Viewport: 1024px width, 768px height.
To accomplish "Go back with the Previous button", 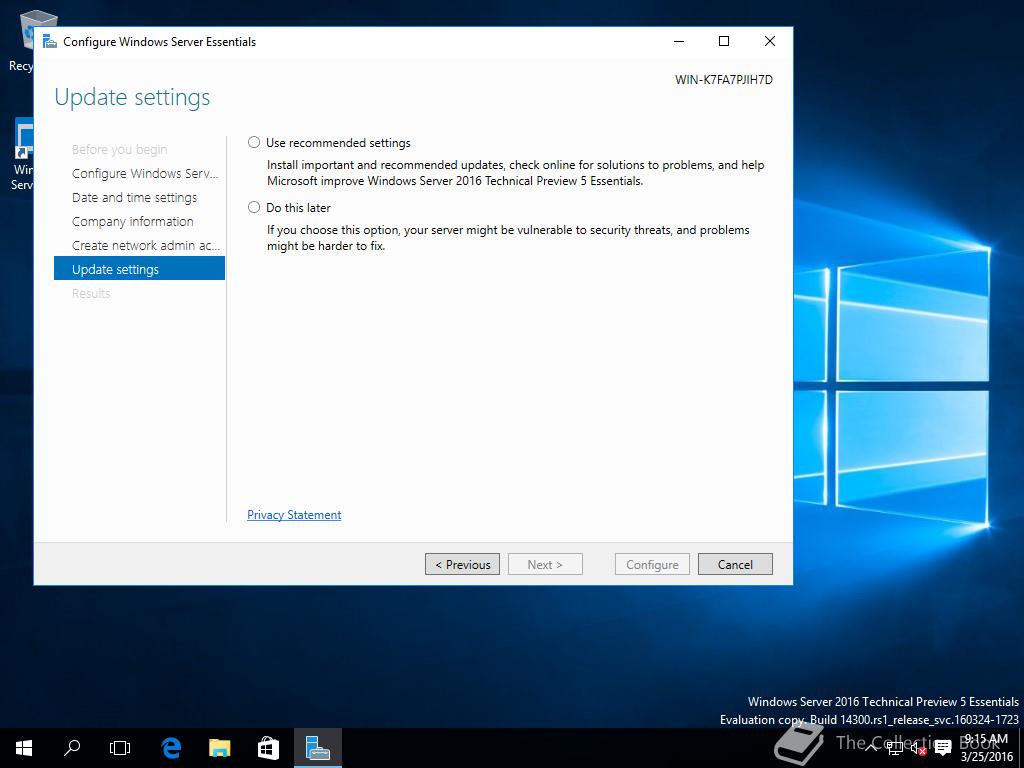I will [462, 564].
